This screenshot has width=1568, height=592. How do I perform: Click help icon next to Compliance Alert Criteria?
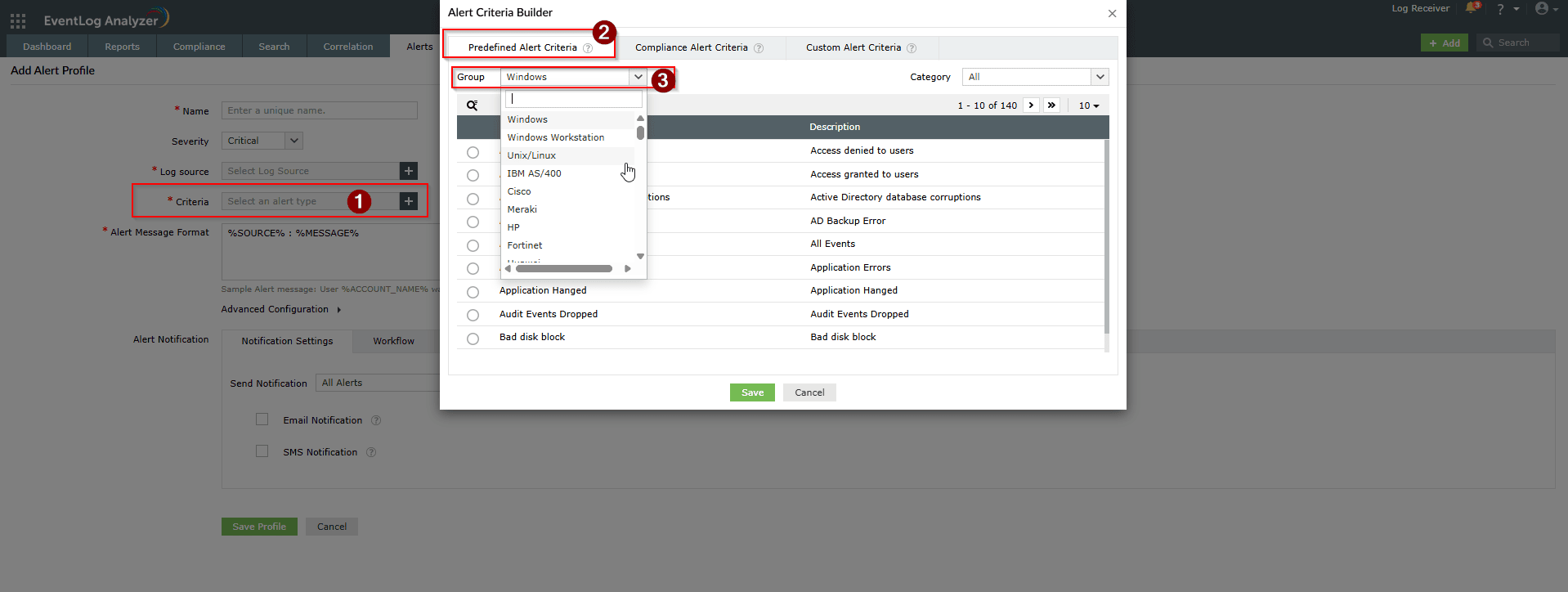click(x=759, y=48)
